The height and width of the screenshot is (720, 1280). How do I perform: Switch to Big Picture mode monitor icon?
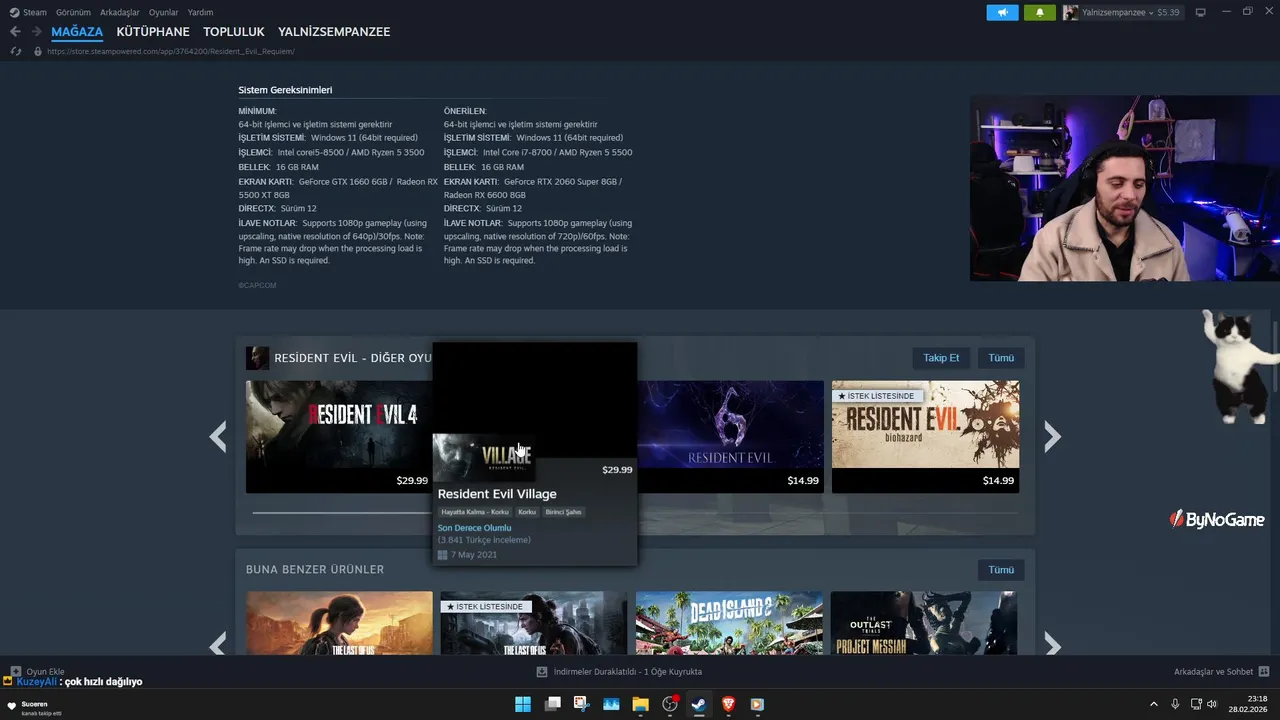(x=1200, y=12)
